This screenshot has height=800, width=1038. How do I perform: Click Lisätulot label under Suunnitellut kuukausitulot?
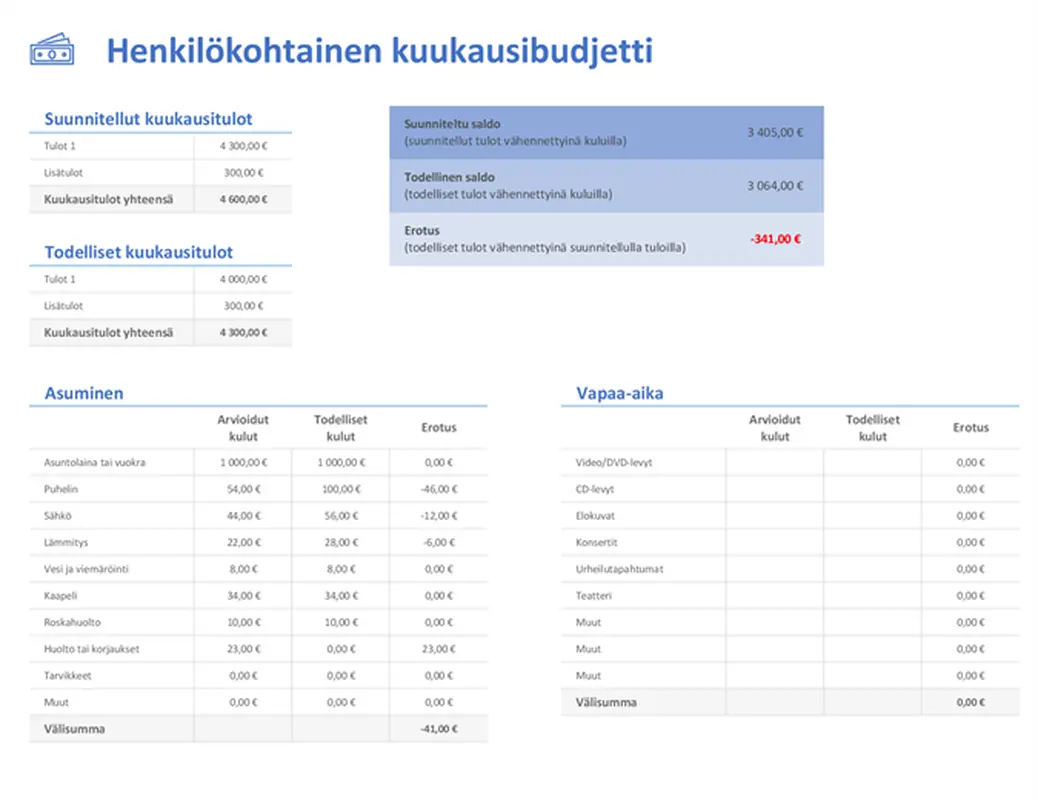point(64,172)
